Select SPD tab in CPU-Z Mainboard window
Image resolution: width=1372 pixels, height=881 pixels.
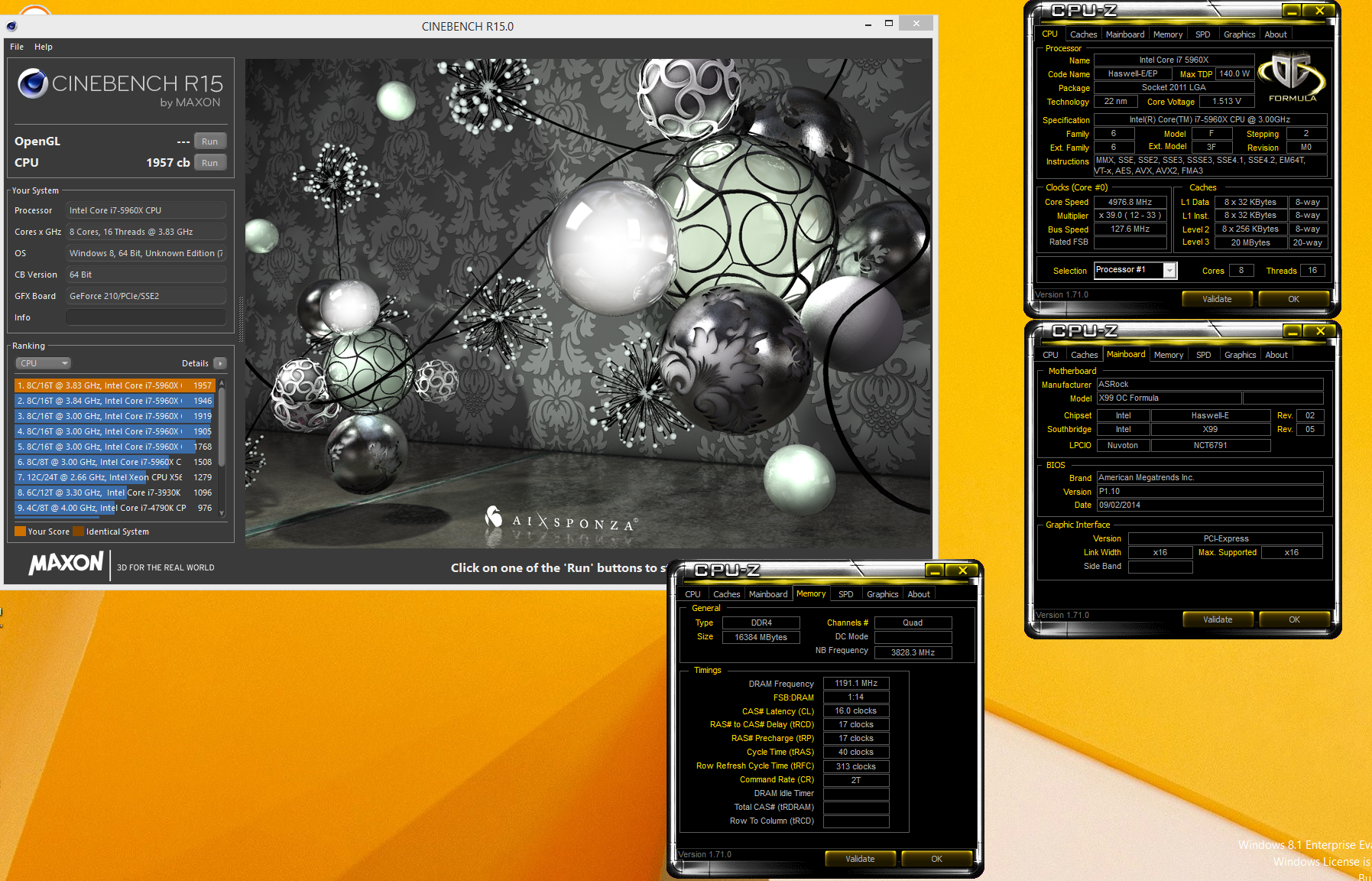click(x=1203, y=355)
